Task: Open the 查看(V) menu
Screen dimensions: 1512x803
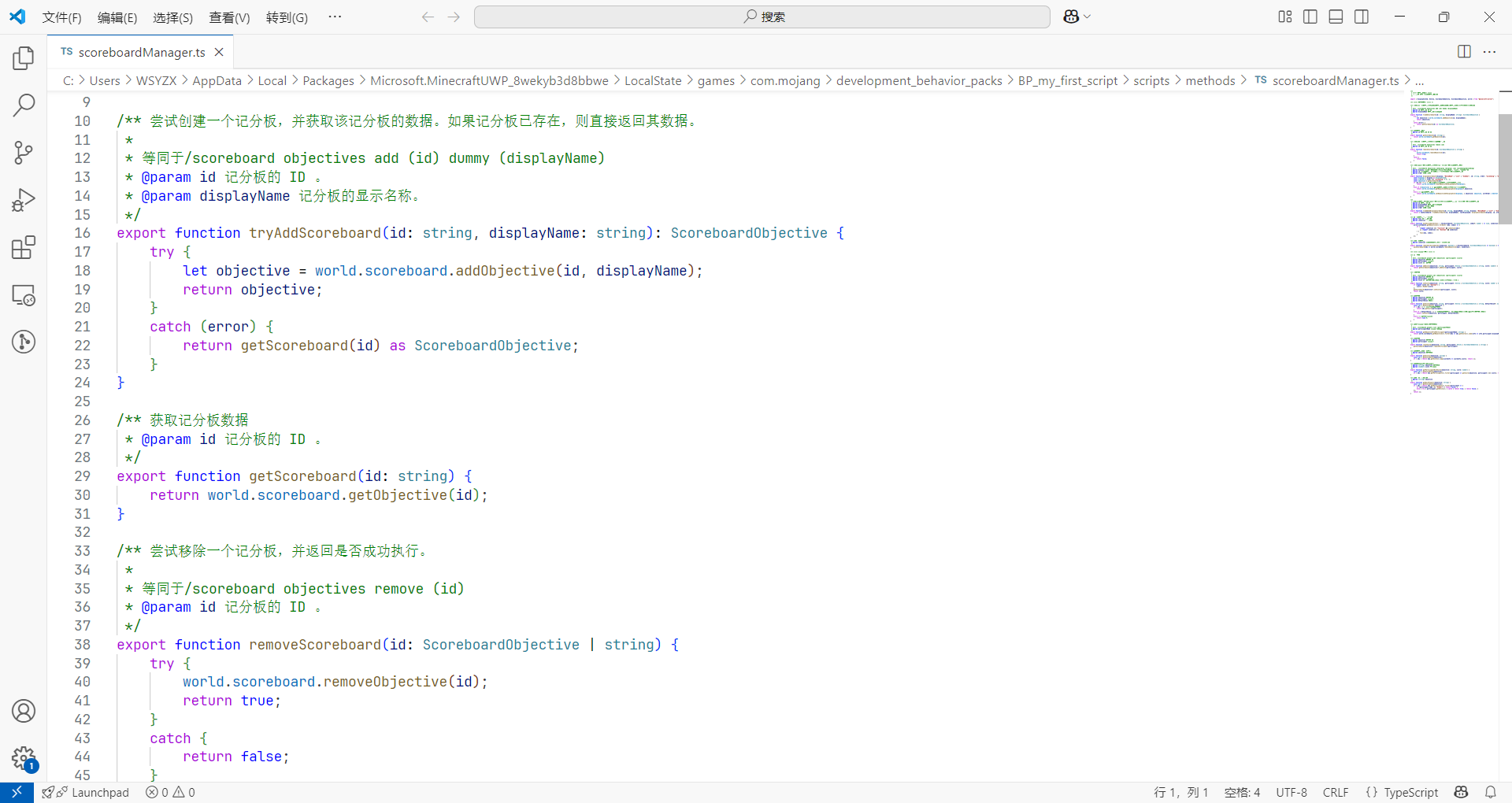Action: click(229, 17)
